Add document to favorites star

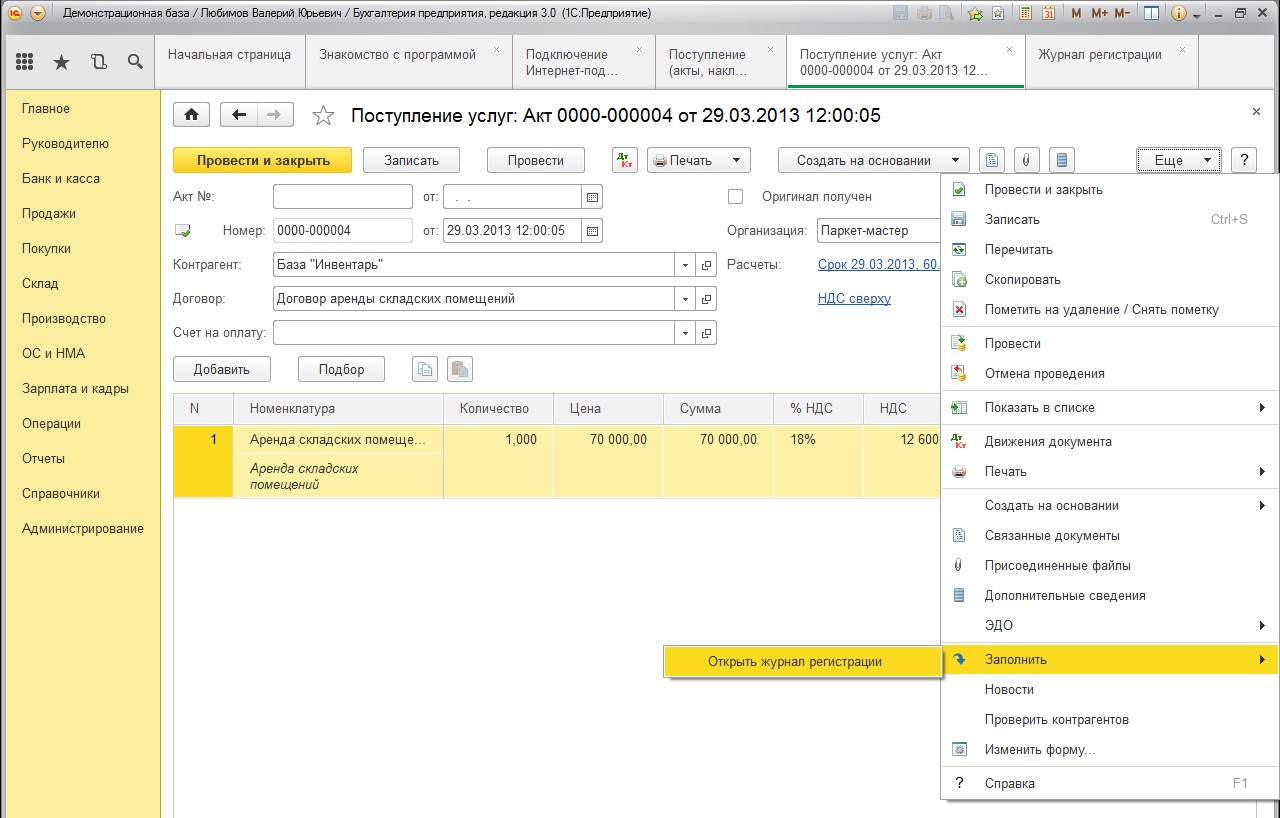point(323,116)
